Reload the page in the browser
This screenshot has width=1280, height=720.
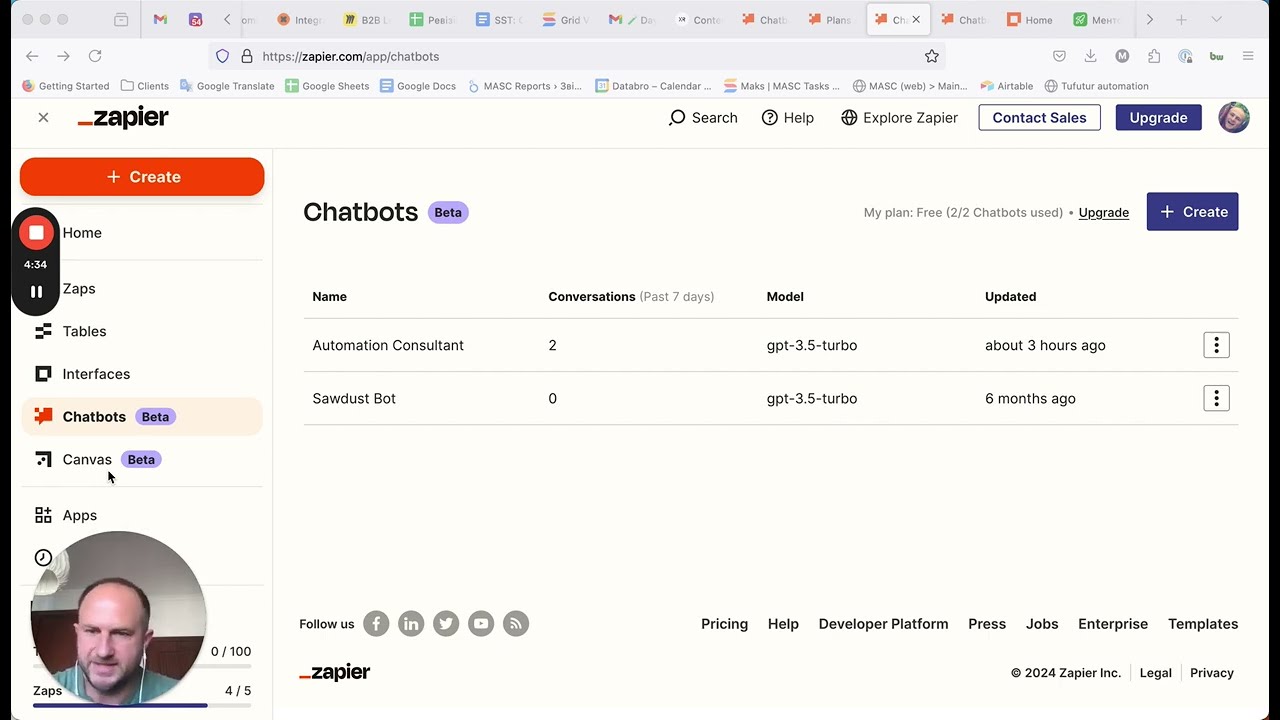pyautogui.click(x=95, y=56)
